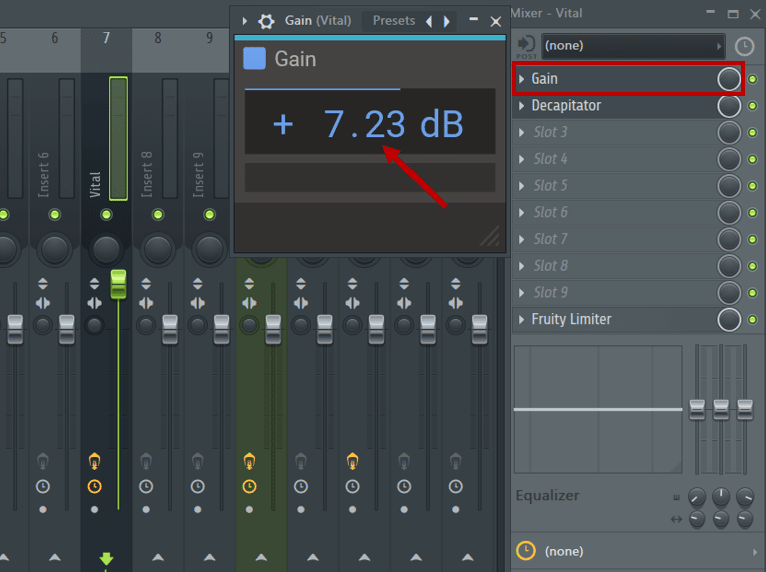The height and width of the screenshot is (572, 766).
Task: Click the Insert 8 pan knob
Action: (158, 249)
